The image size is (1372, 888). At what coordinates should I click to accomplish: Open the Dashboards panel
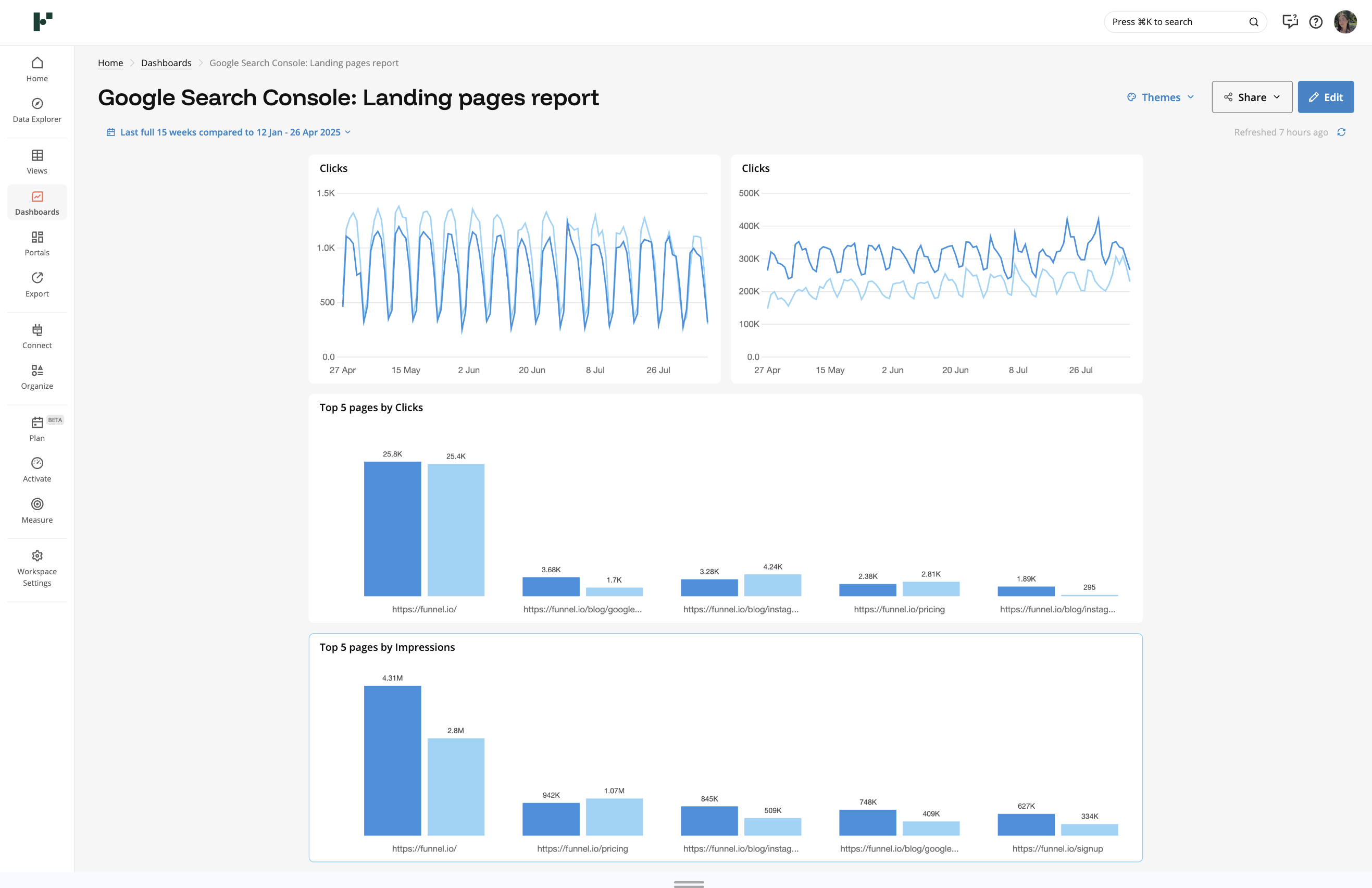click(x=37, y=202)
